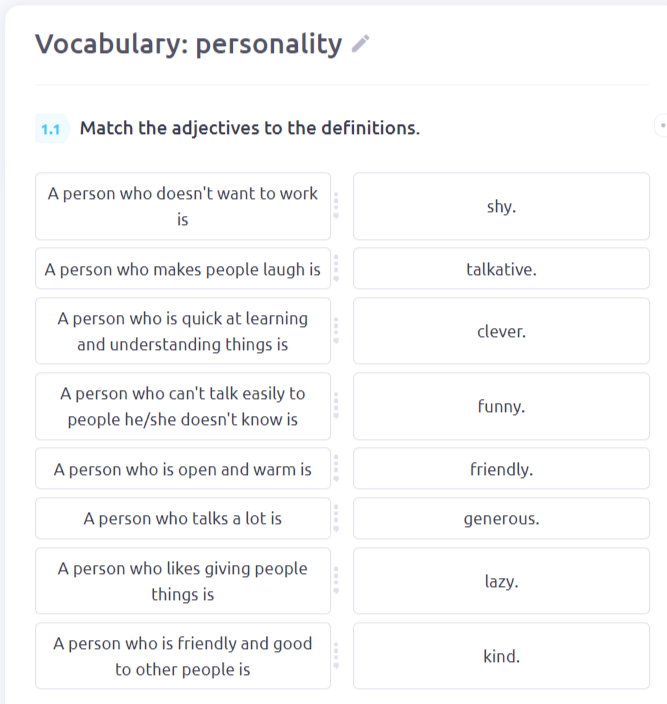Select the 'kind.' answer card
667x704 pixels.
[501, 656]
